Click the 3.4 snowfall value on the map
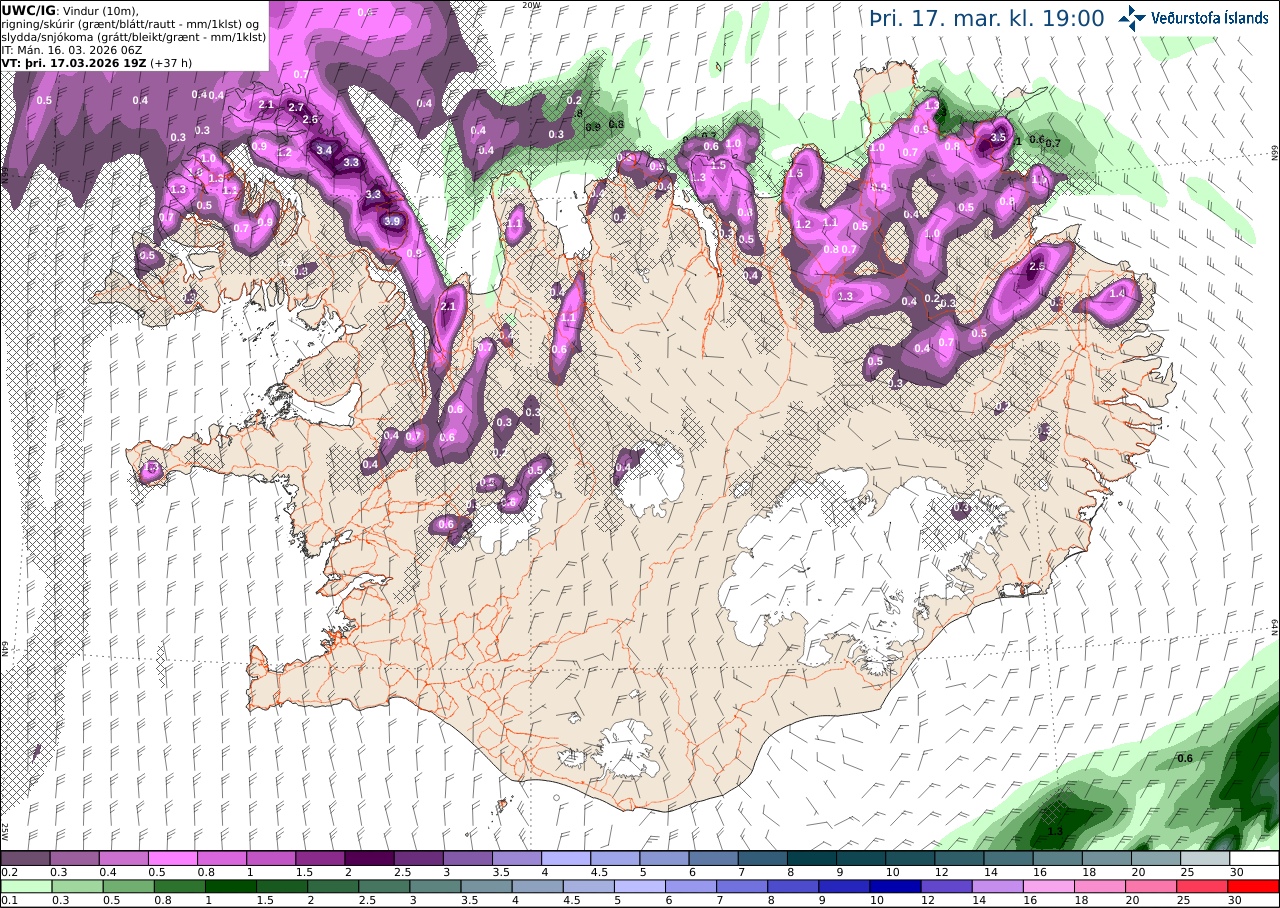Viewport: 1280px width, 908px height. pyautogui.click(x=323, y=150)
